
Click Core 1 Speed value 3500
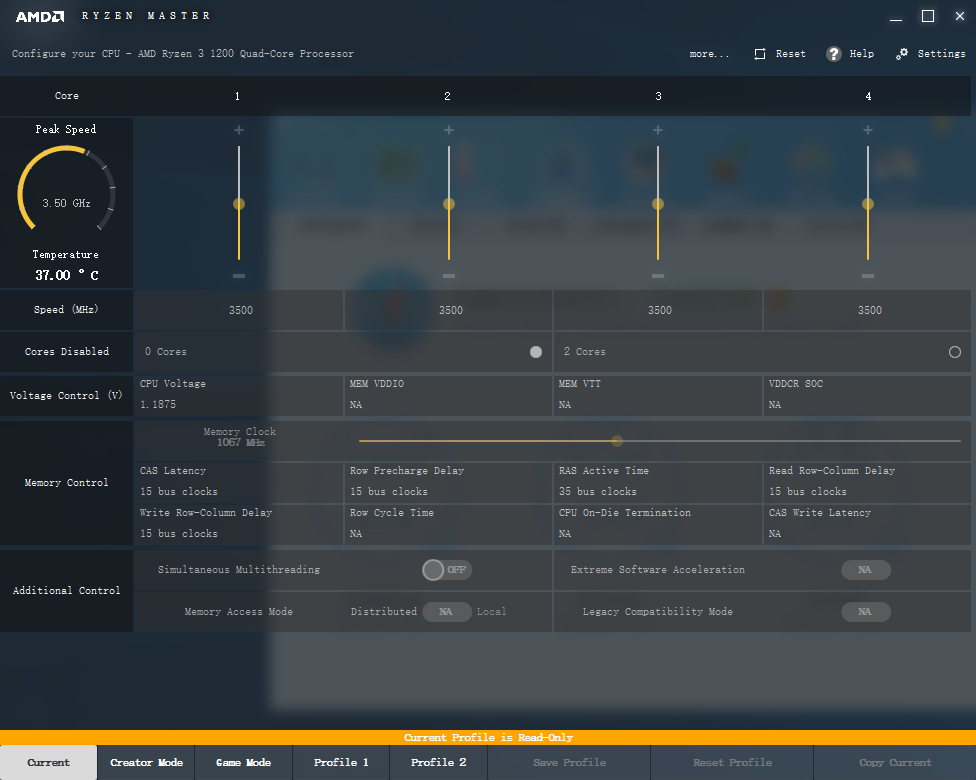[241, 310]
